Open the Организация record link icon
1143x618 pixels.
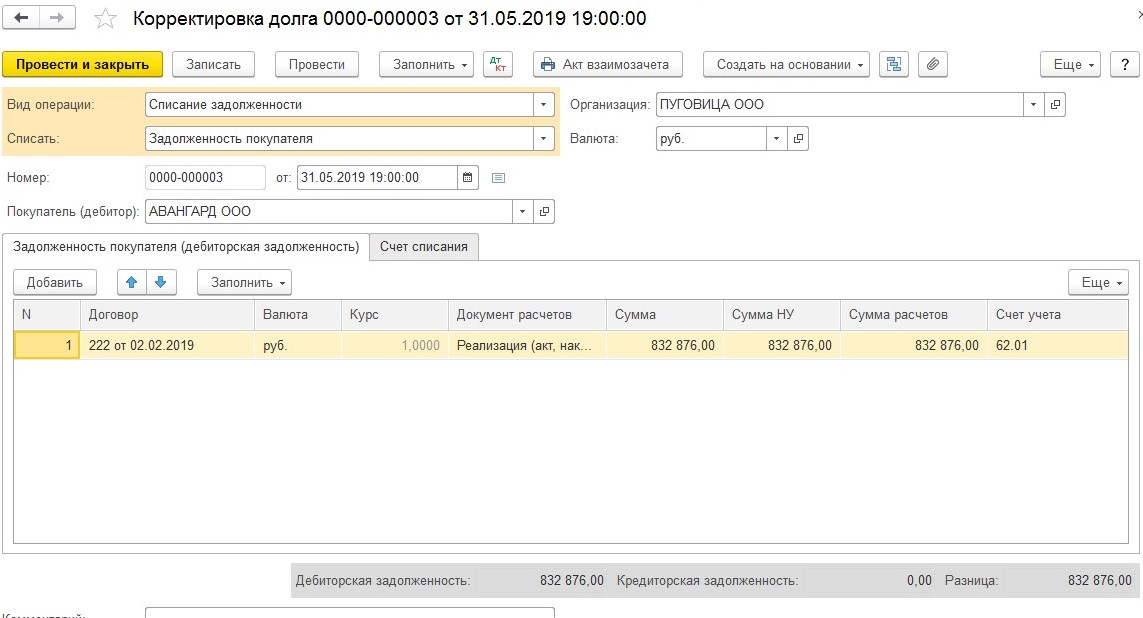click(x=1055, y=104)
